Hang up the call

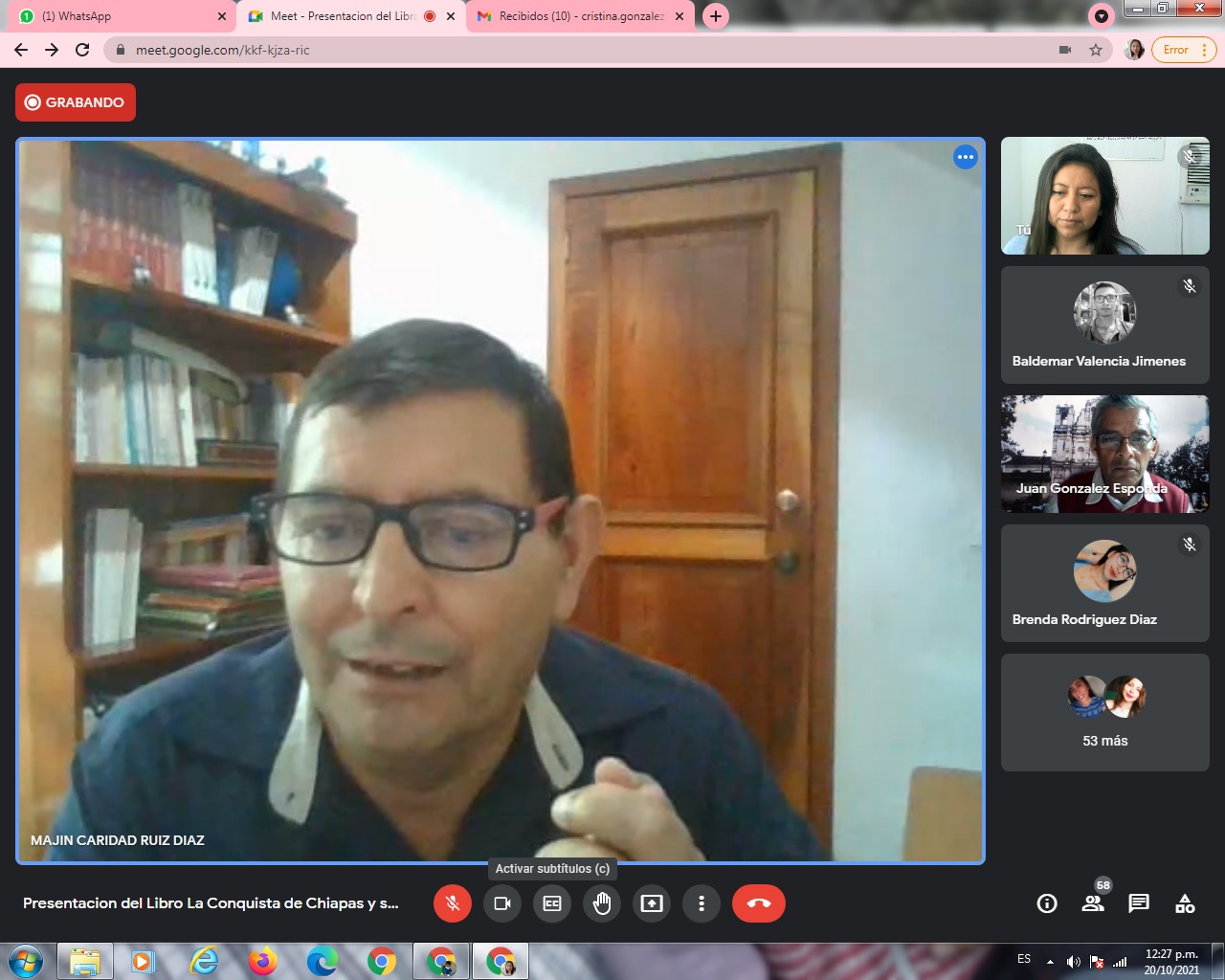pos(759,903)
